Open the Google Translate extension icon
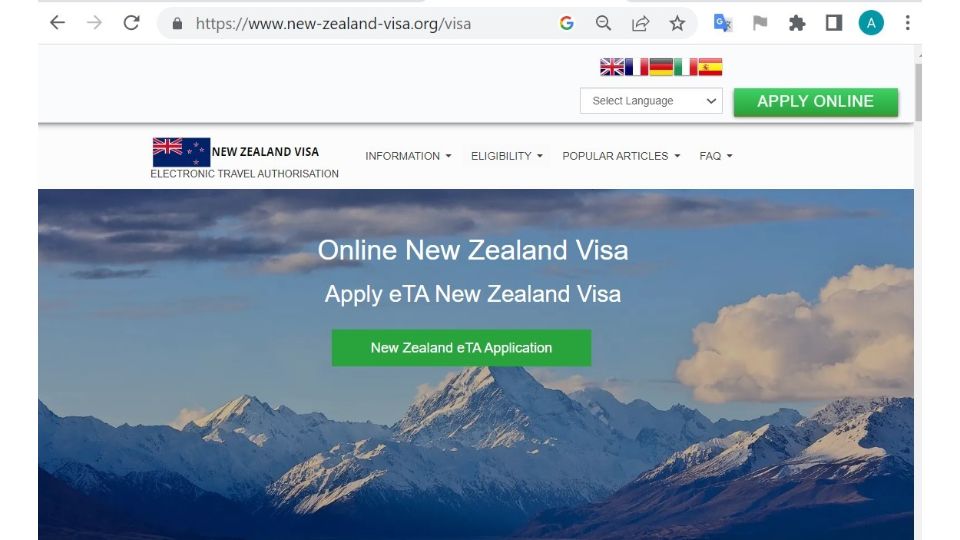Viewport: 960px width, 540px height. (x=723, y=23)
